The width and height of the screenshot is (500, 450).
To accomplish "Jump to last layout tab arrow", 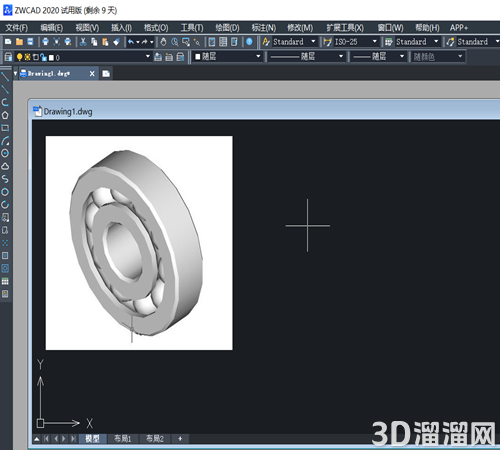I will [x=73, y=439].
